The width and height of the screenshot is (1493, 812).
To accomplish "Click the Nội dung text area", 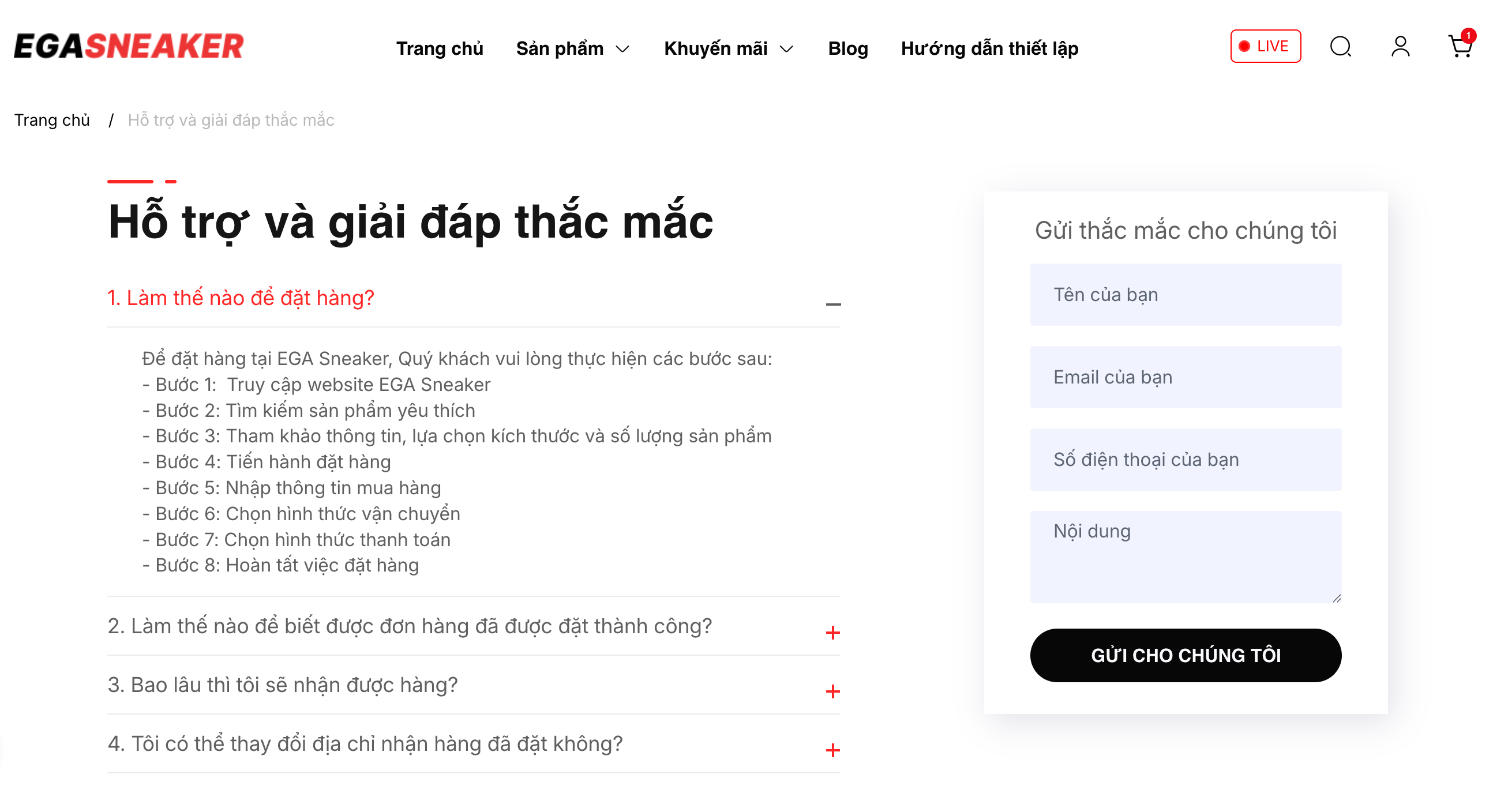I will pyautogui.click(x=1186, y=557).
